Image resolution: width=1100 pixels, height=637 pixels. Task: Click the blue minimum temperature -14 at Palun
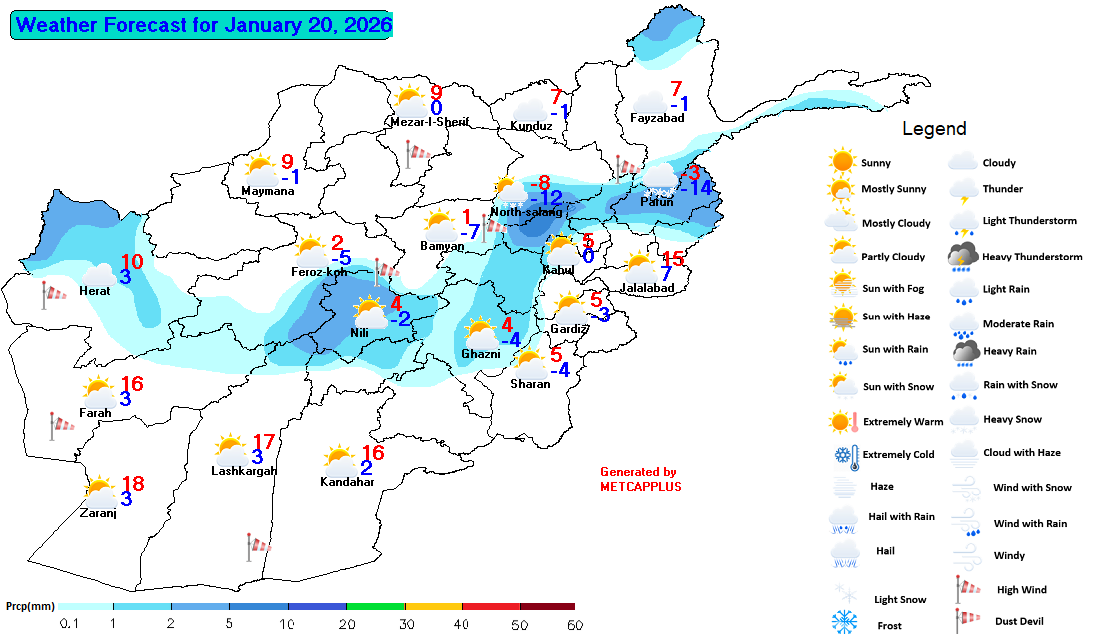pyautogui.click(x=695, y=188)
